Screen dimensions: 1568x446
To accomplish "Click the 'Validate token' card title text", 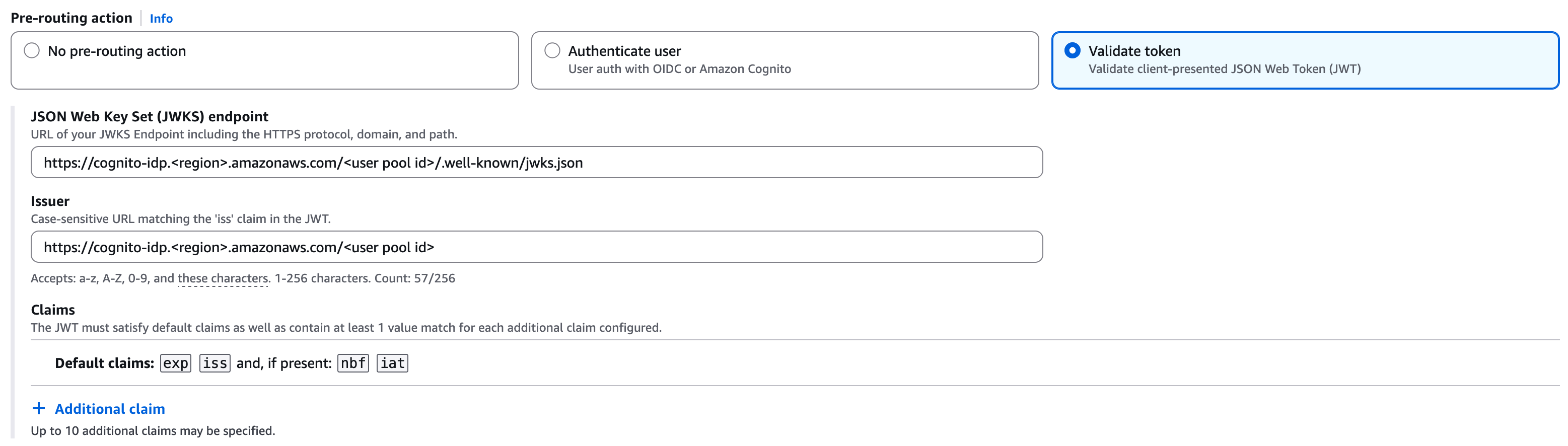I will click(x=1134, y=51).
